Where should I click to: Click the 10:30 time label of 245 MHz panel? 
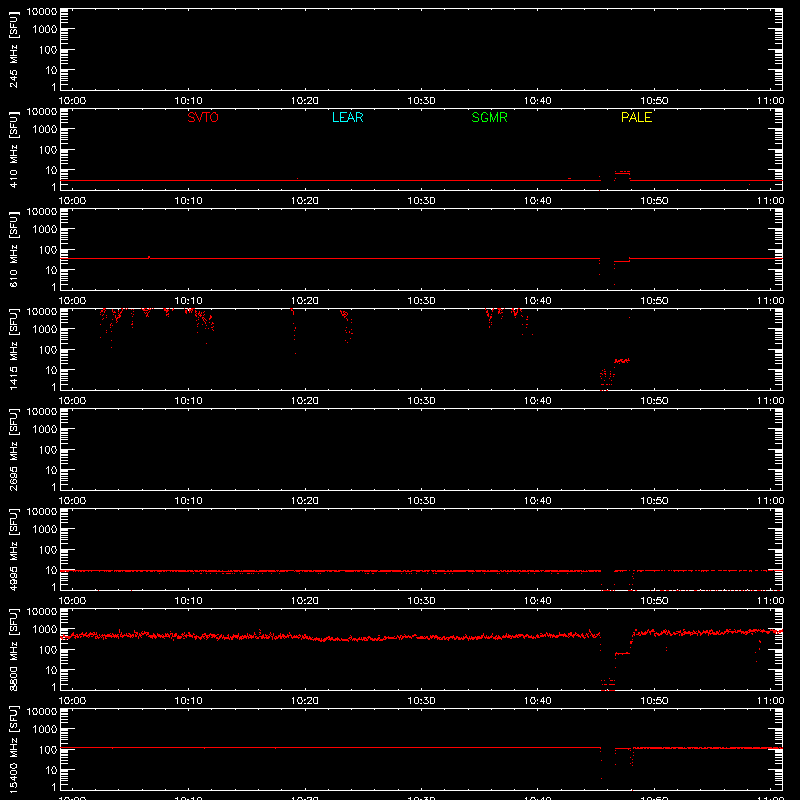[x=421, y=101]
